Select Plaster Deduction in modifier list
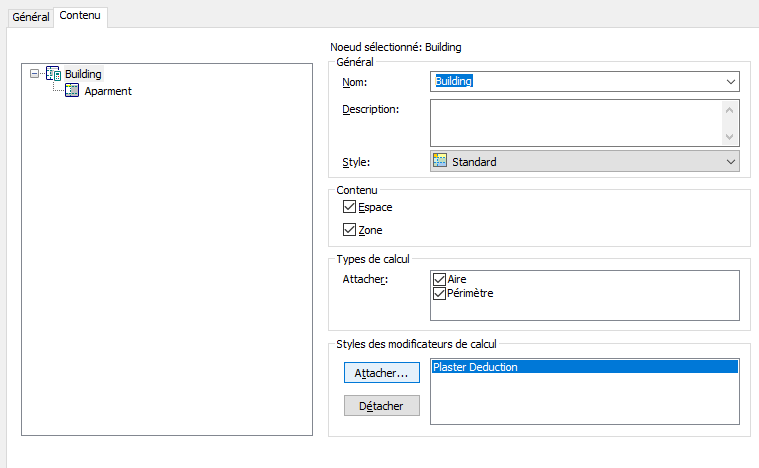This screenshot has height=468, width=759. (583, 368)
